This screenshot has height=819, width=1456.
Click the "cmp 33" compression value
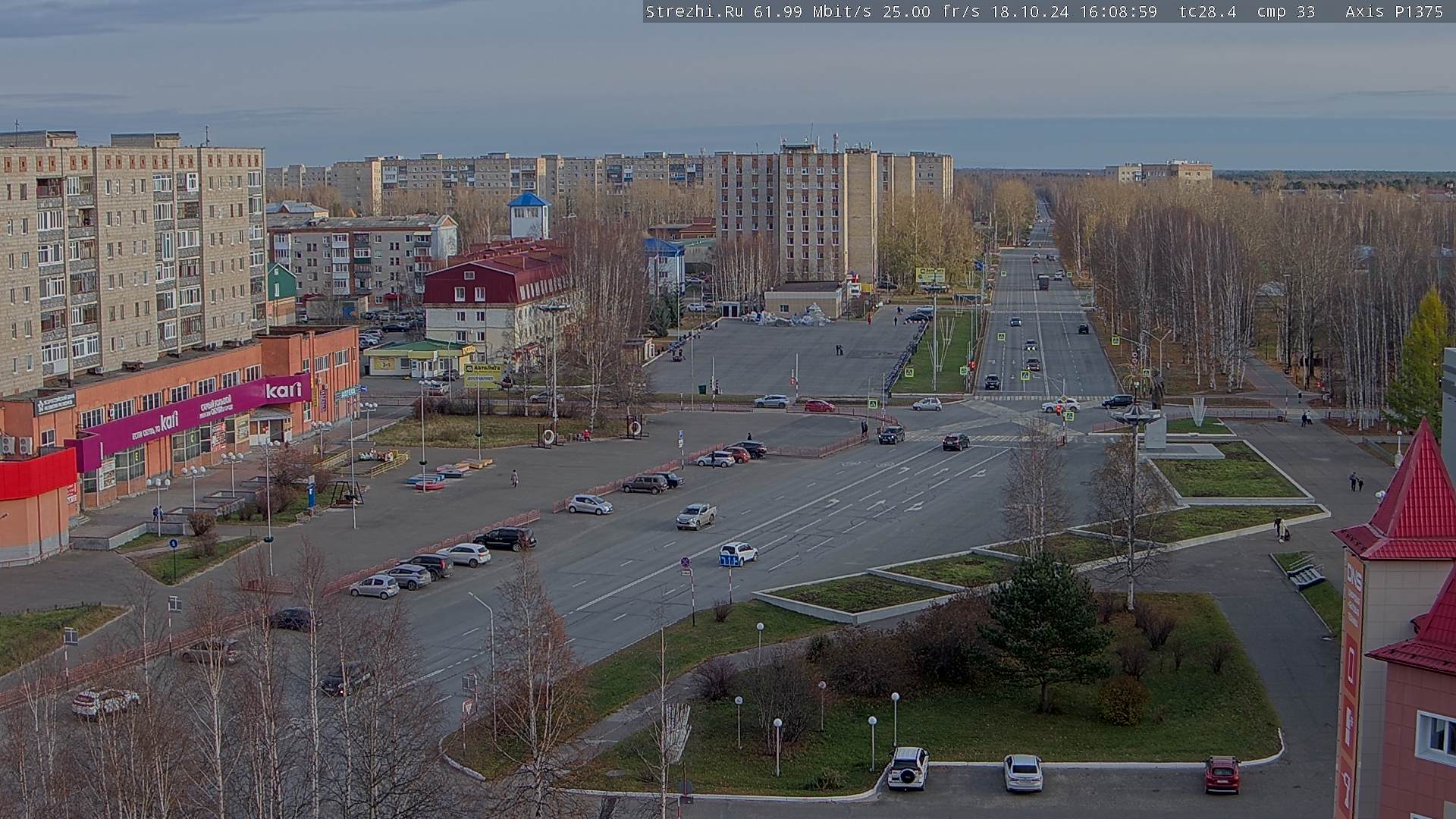click(1286, 11)
